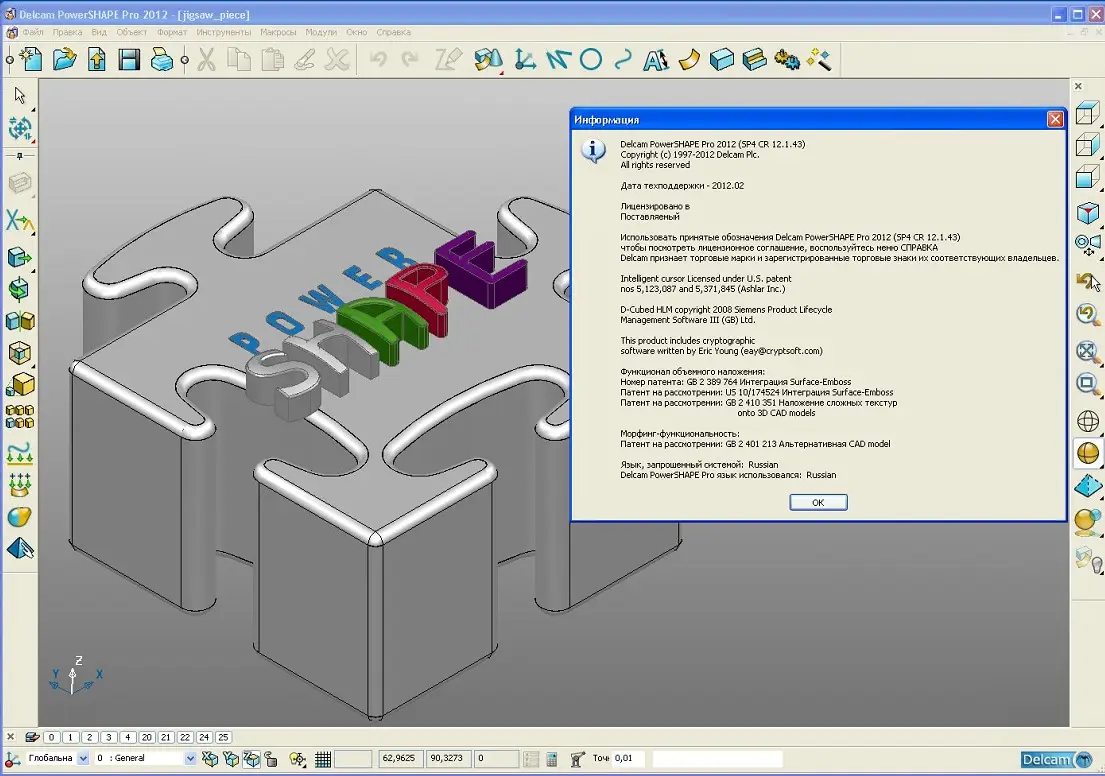
Task: Click the shaded globe view icon
Action: [1087, 453]
